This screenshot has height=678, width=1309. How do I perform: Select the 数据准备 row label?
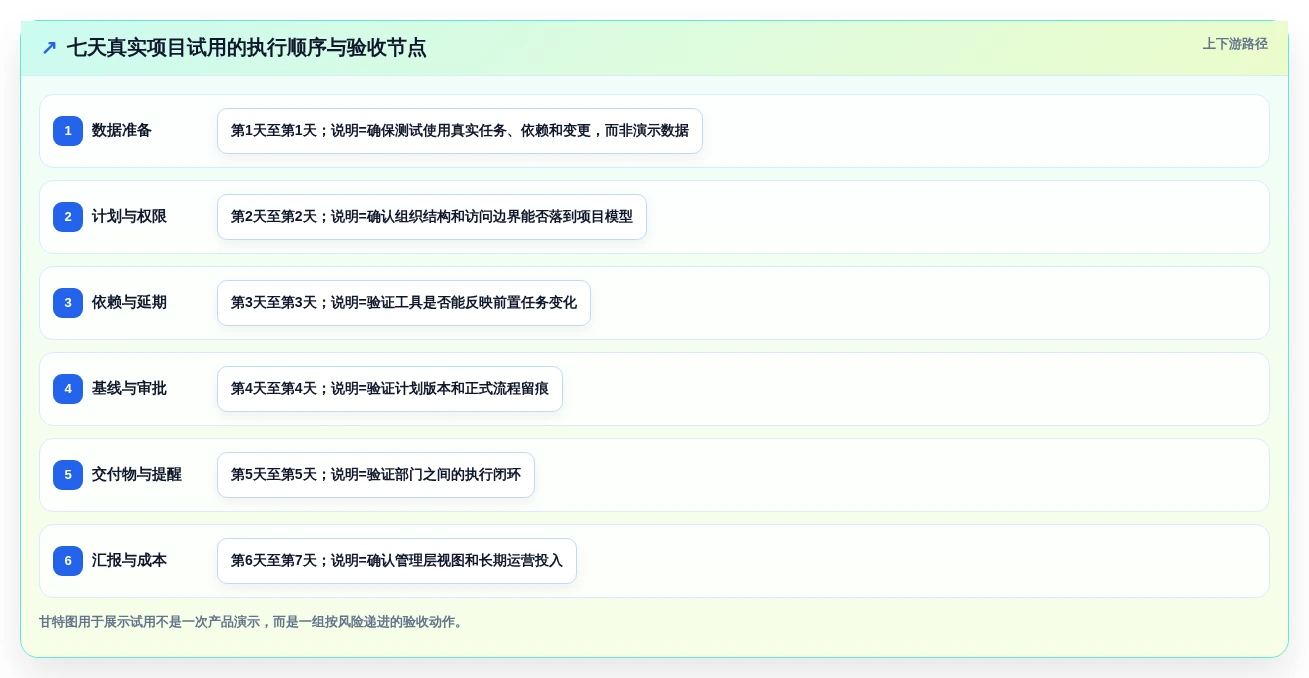click(122, 130)
